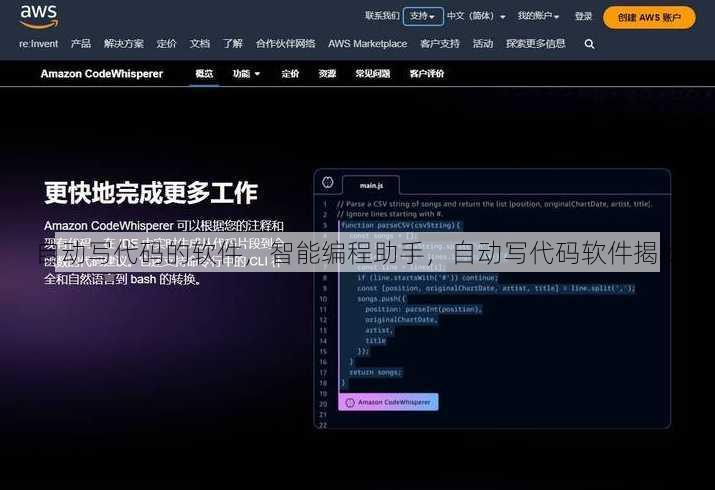Click code line 'originalChartDate,'

pos(401,320)
